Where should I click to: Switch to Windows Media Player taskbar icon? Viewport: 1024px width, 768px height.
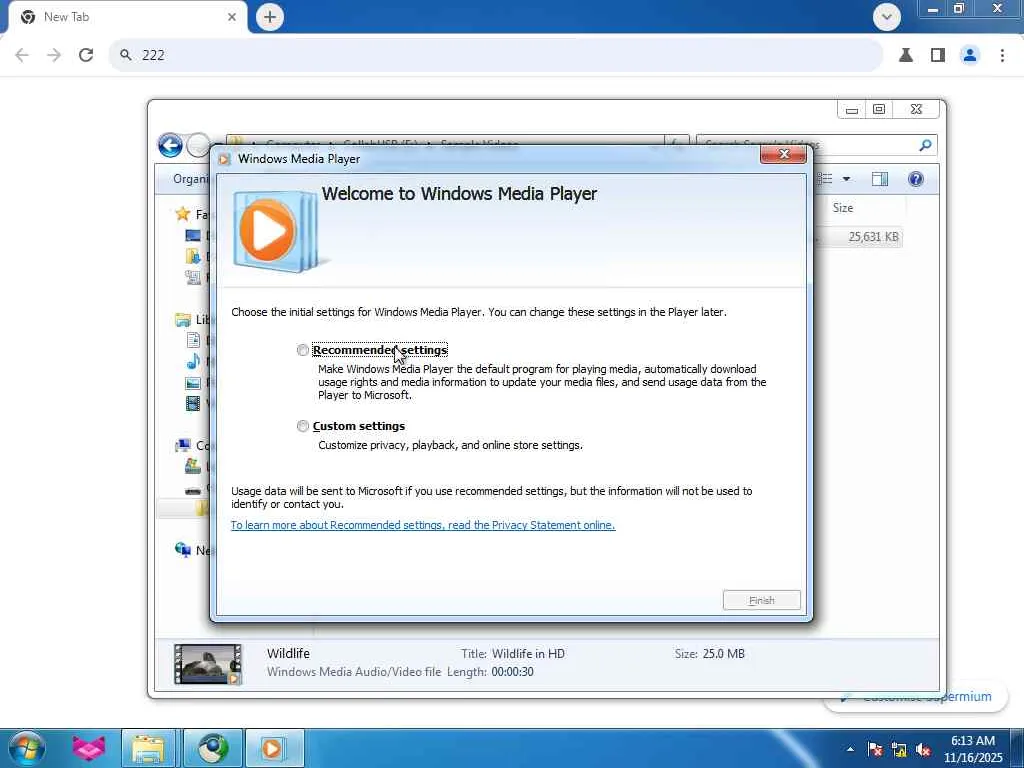click(274, 748)
